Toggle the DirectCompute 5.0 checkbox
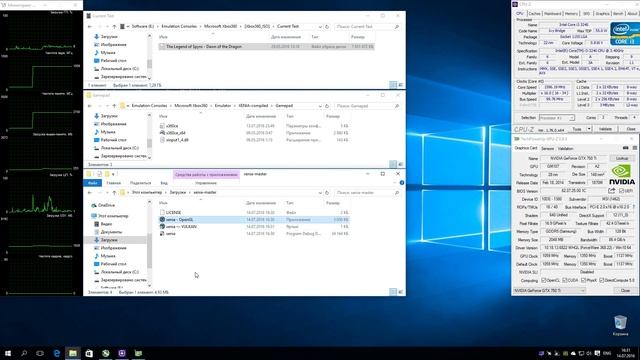 click(602, 280)
